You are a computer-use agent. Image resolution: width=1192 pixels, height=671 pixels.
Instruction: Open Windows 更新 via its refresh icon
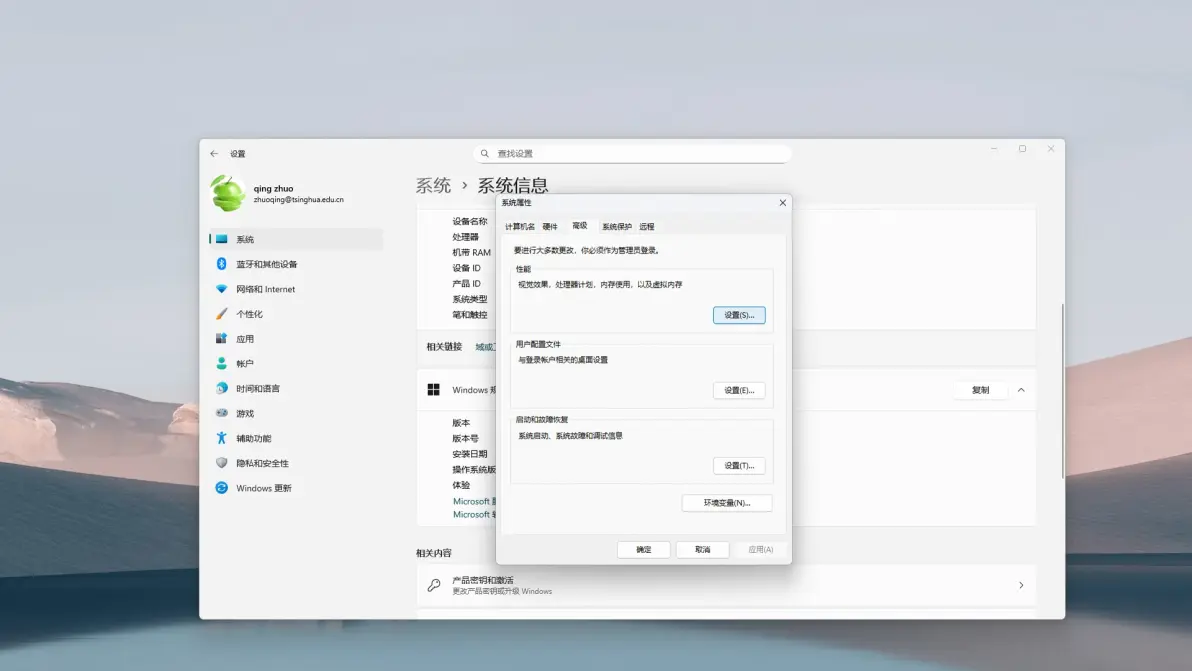(222, 488)
